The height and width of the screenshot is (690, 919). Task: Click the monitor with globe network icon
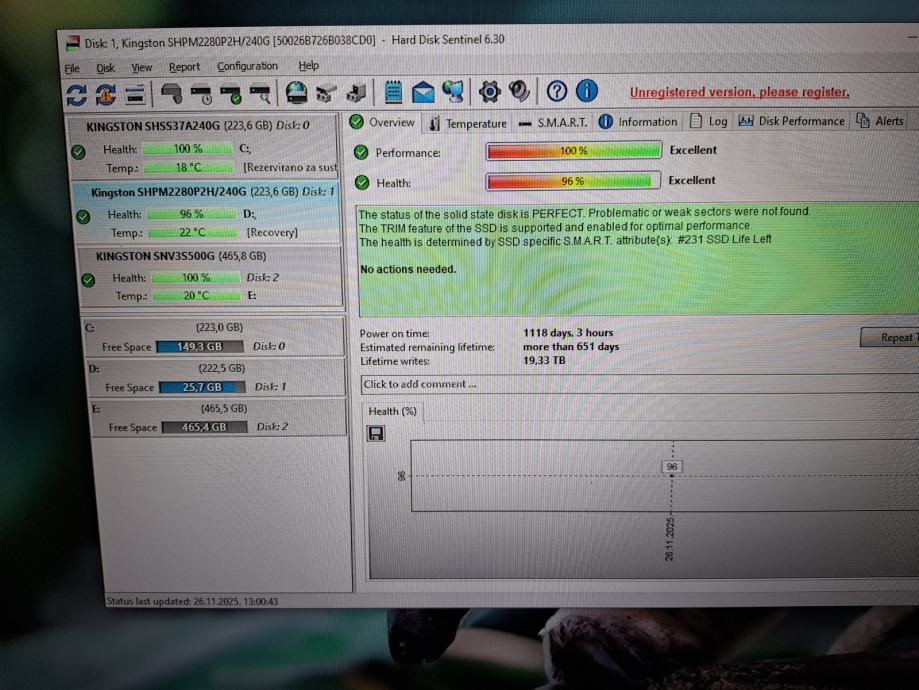(453, 91)
